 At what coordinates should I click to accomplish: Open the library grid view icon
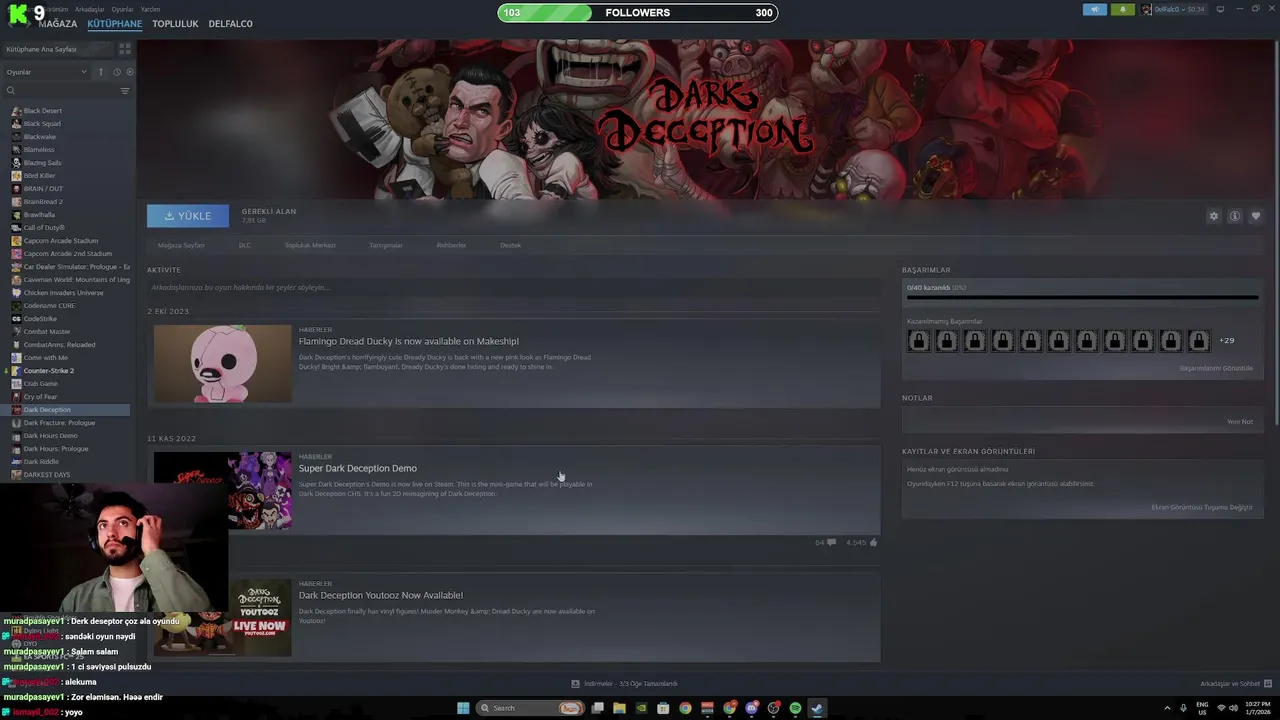pyautogui.click(x=125, y=48)
